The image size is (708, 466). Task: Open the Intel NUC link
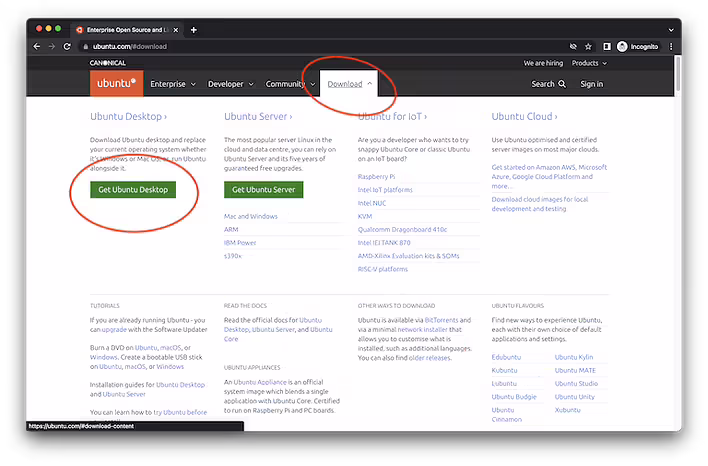tap(372, 203)
